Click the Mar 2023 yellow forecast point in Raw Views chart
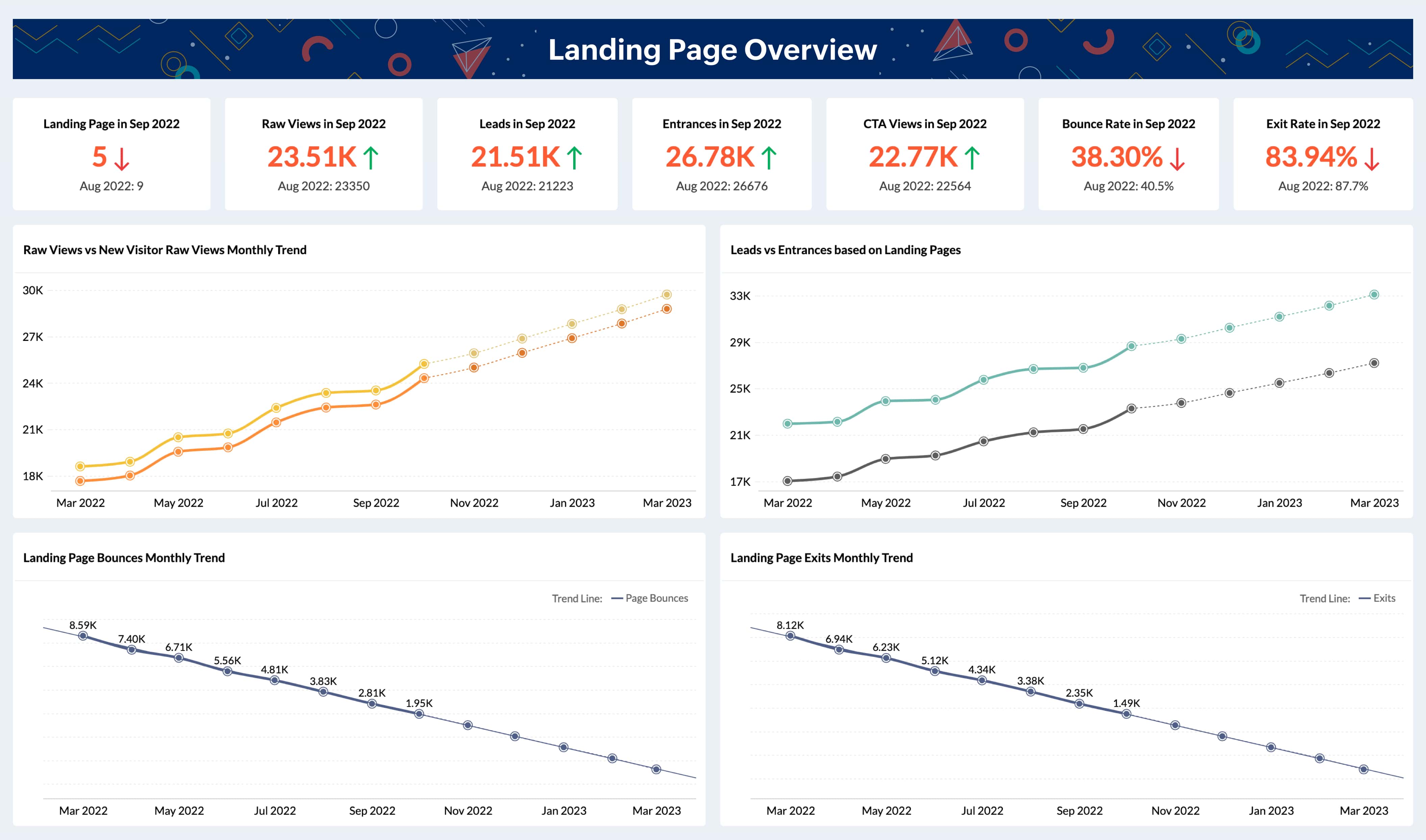Screen dimensions: 1426x840 pos(667,295)
